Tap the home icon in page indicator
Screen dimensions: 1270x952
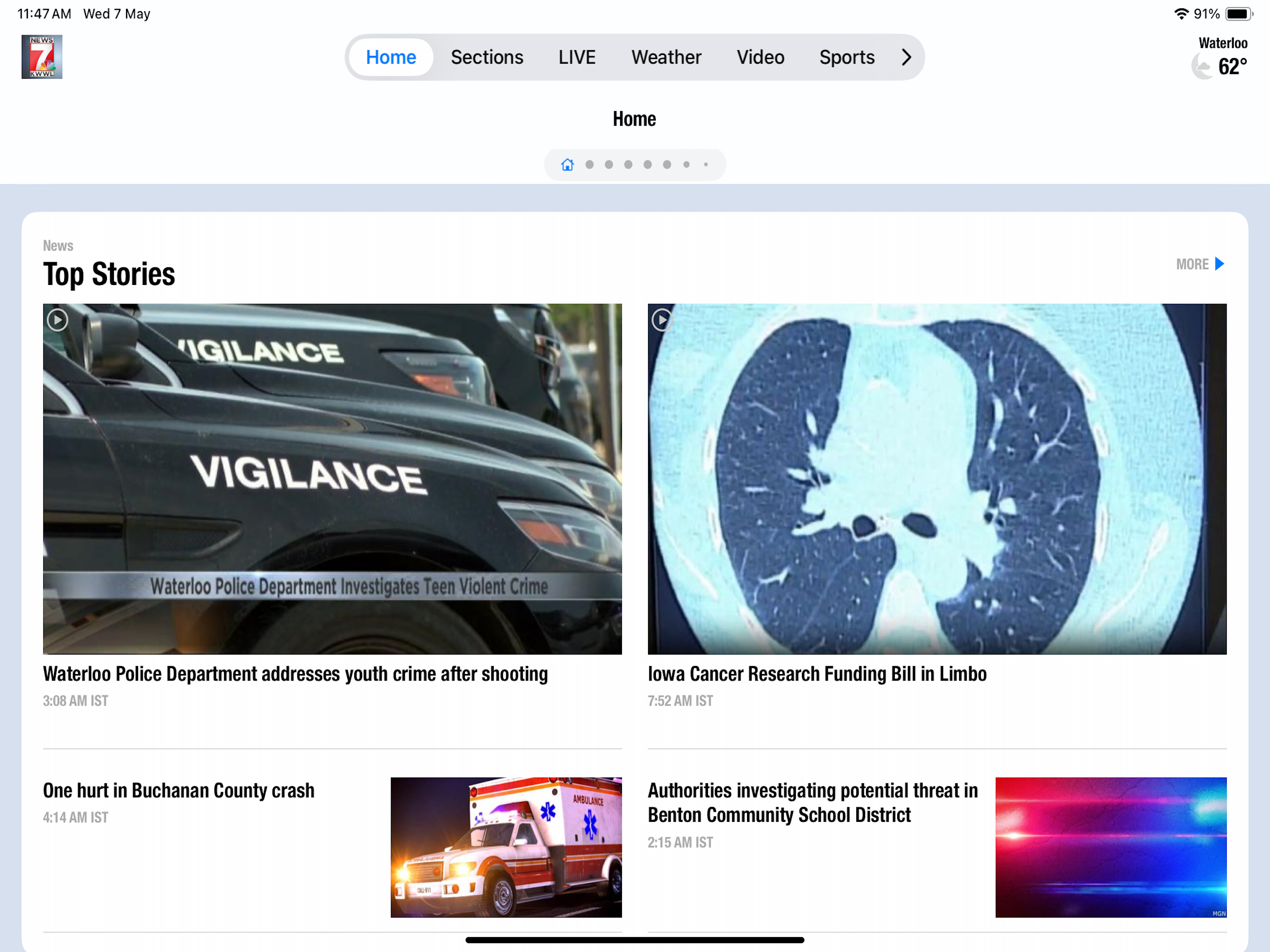point(567,165)
